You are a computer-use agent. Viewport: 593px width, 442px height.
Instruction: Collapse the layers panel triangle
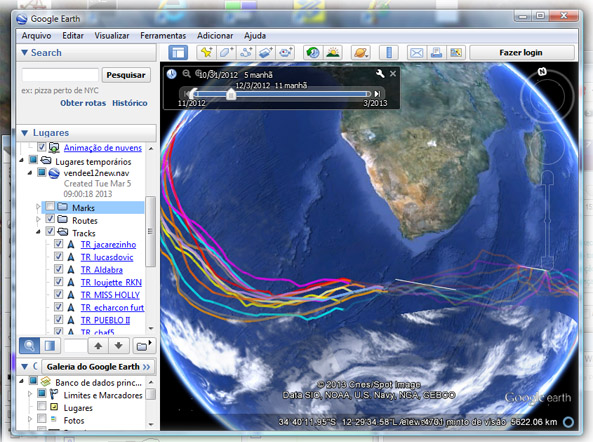click(x=25, y=366)
